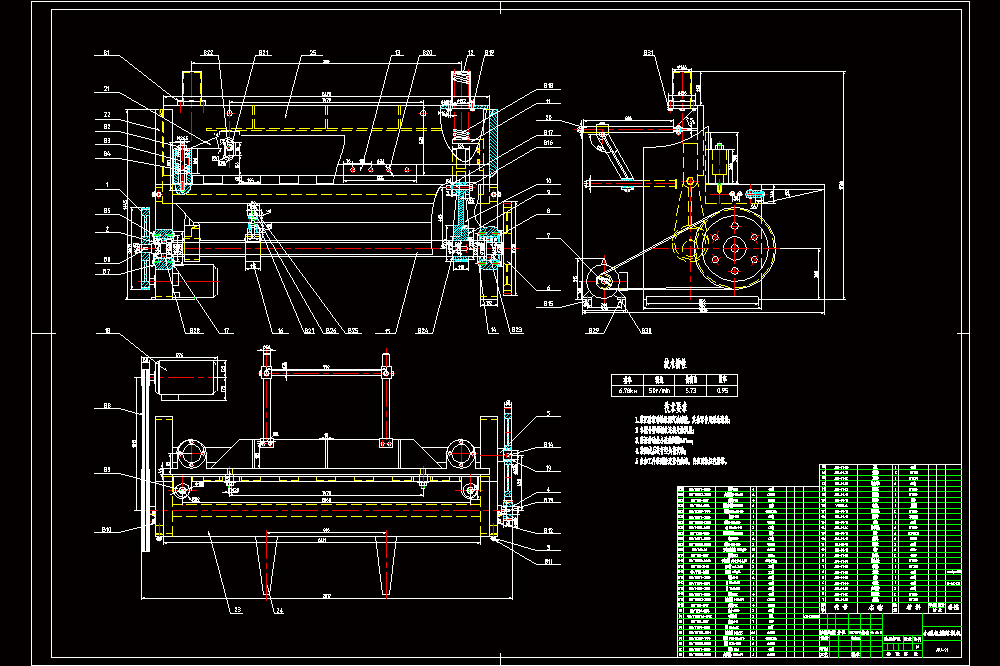1000x666 pixels.
Task: Click the B5 balloon label
Action: (107, 211)
